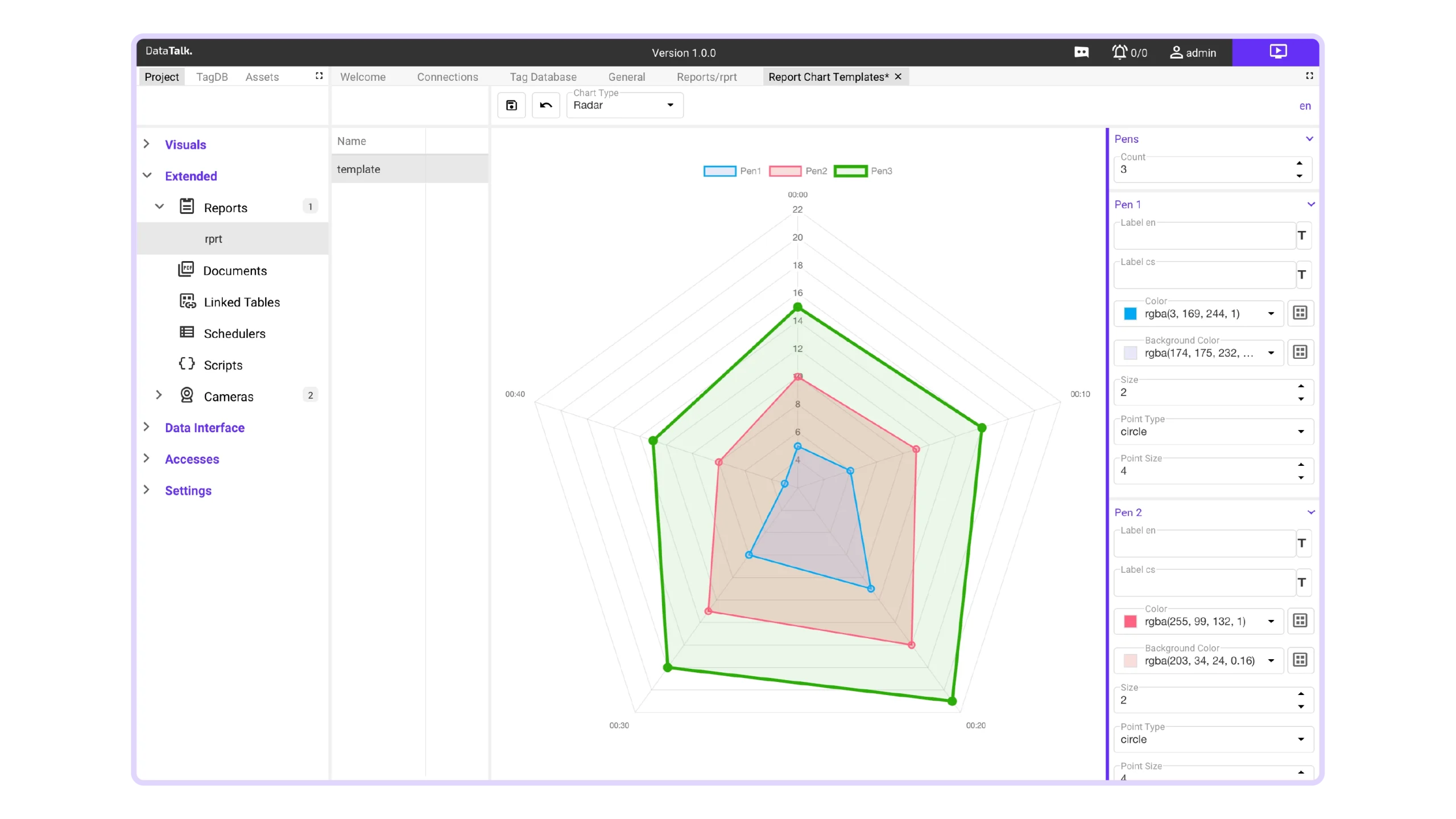Switch to the Assets tab
Image resolution: width=1456 pixels, height=819 pixels.
(262, 77)
